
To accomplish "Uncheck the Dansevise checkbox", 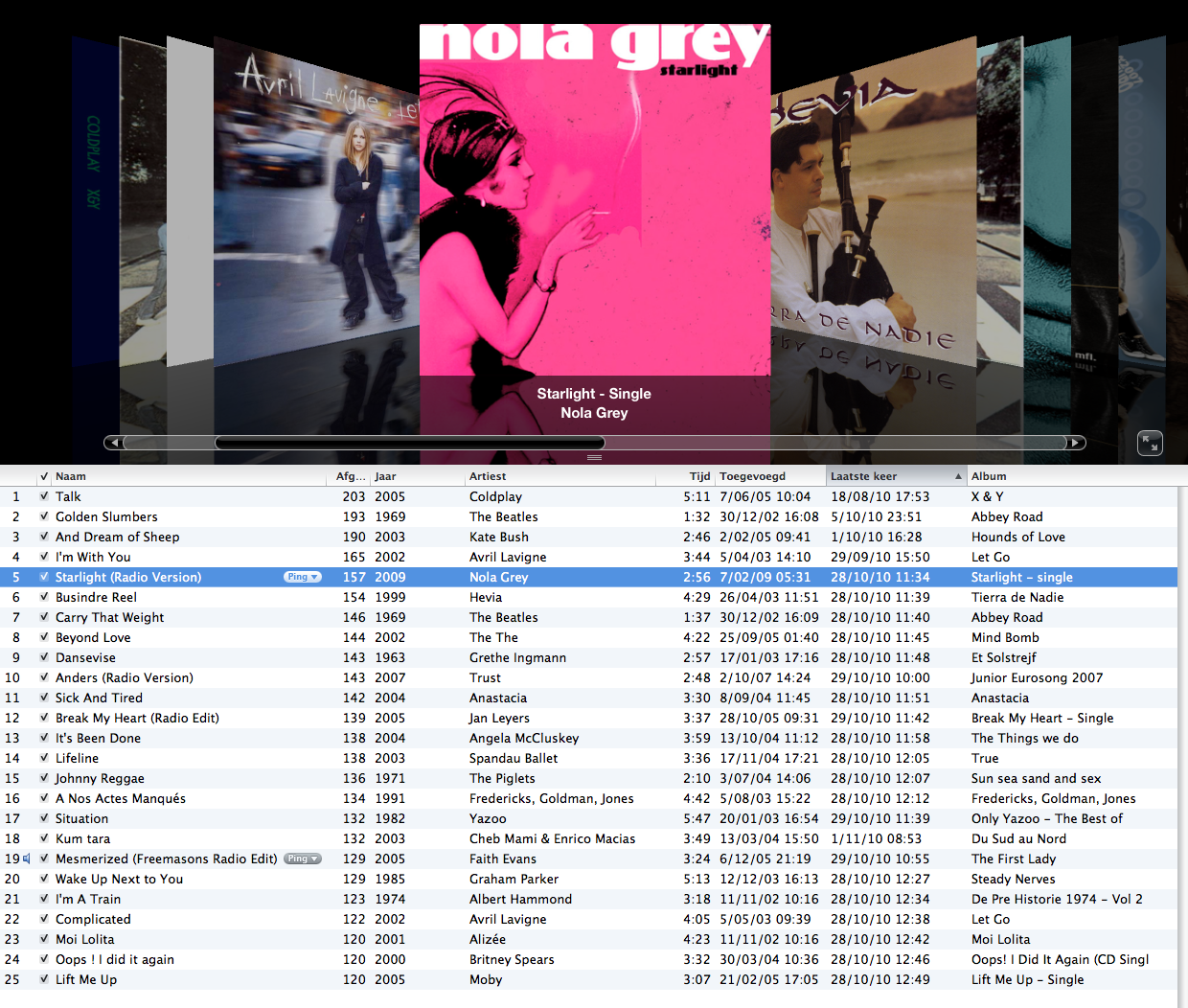I will 44,657.
